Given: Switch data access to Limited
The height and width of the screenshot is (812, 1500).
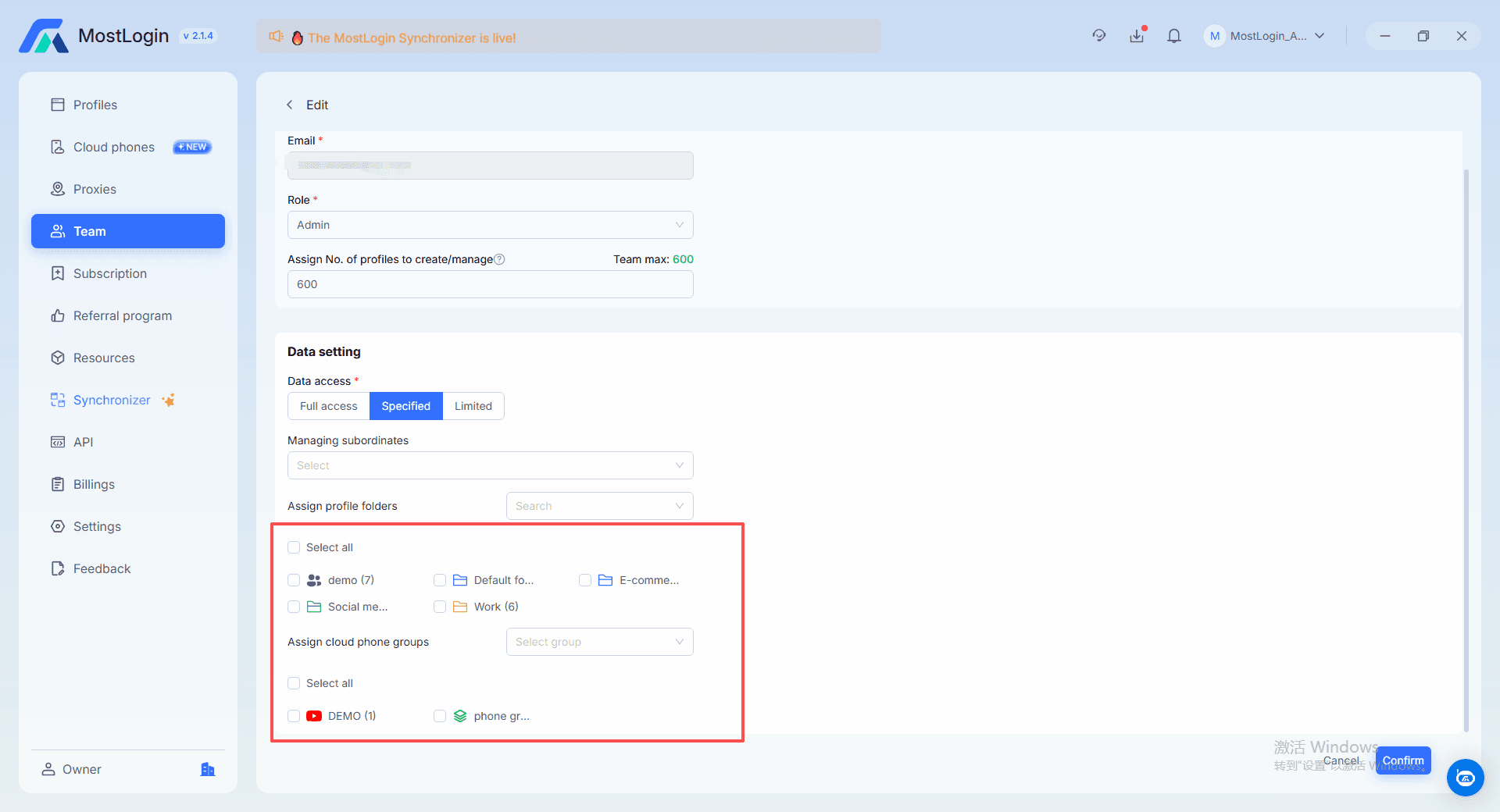Looking at the screenshot, I should tap(473, 406).
